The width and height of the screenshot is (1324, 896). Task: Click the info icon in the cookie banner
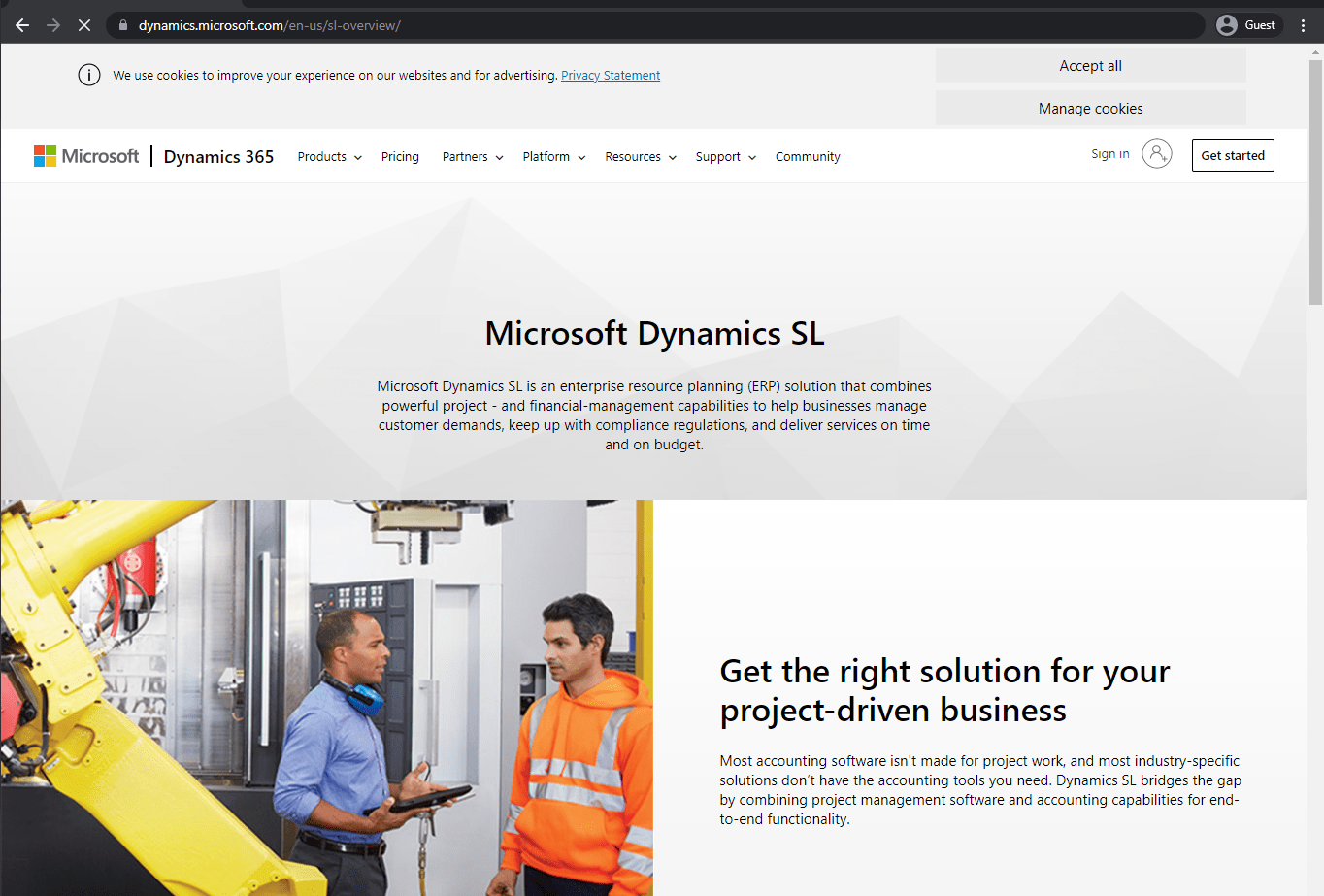(88, 75)
